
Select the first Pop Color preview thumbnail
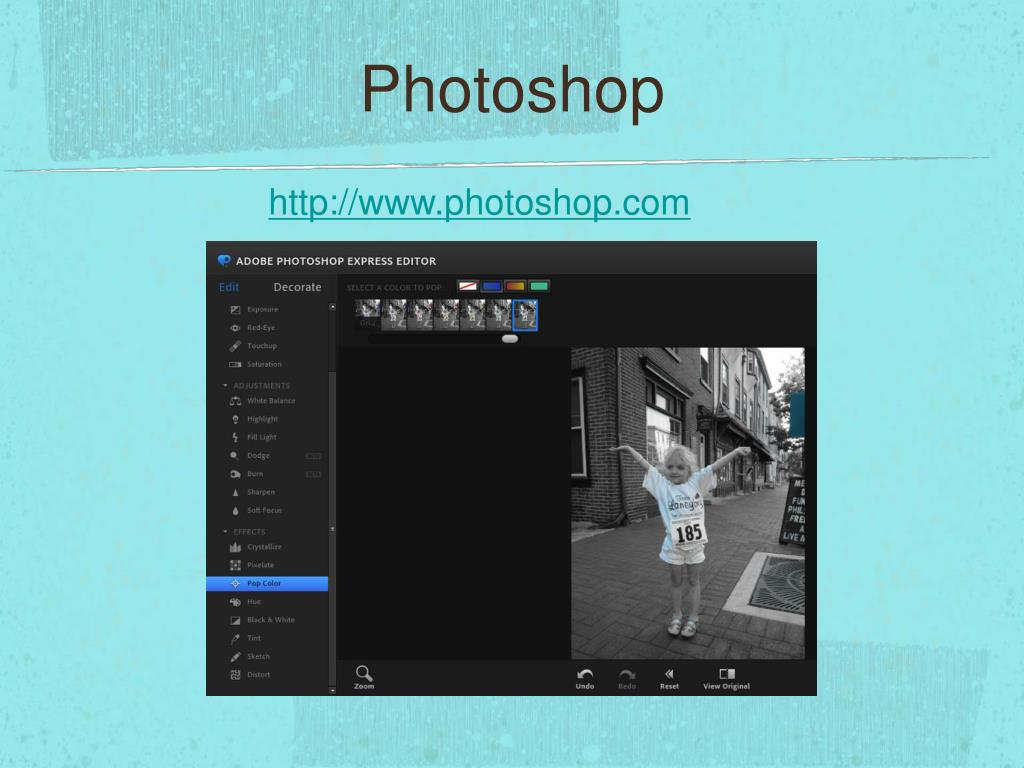pos(368,314)
